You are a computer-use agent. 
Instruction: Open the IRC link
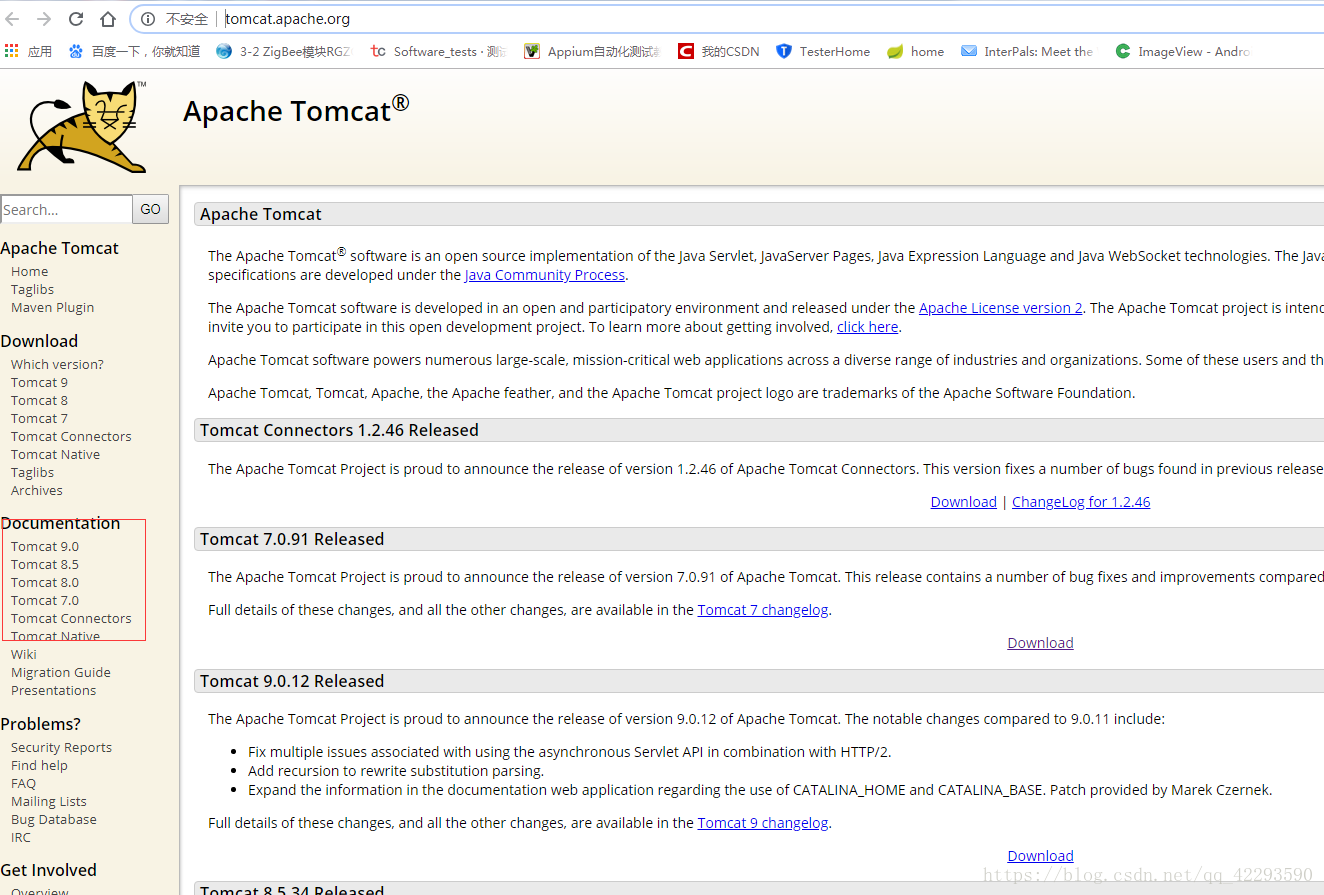click(x=20, y=837)
